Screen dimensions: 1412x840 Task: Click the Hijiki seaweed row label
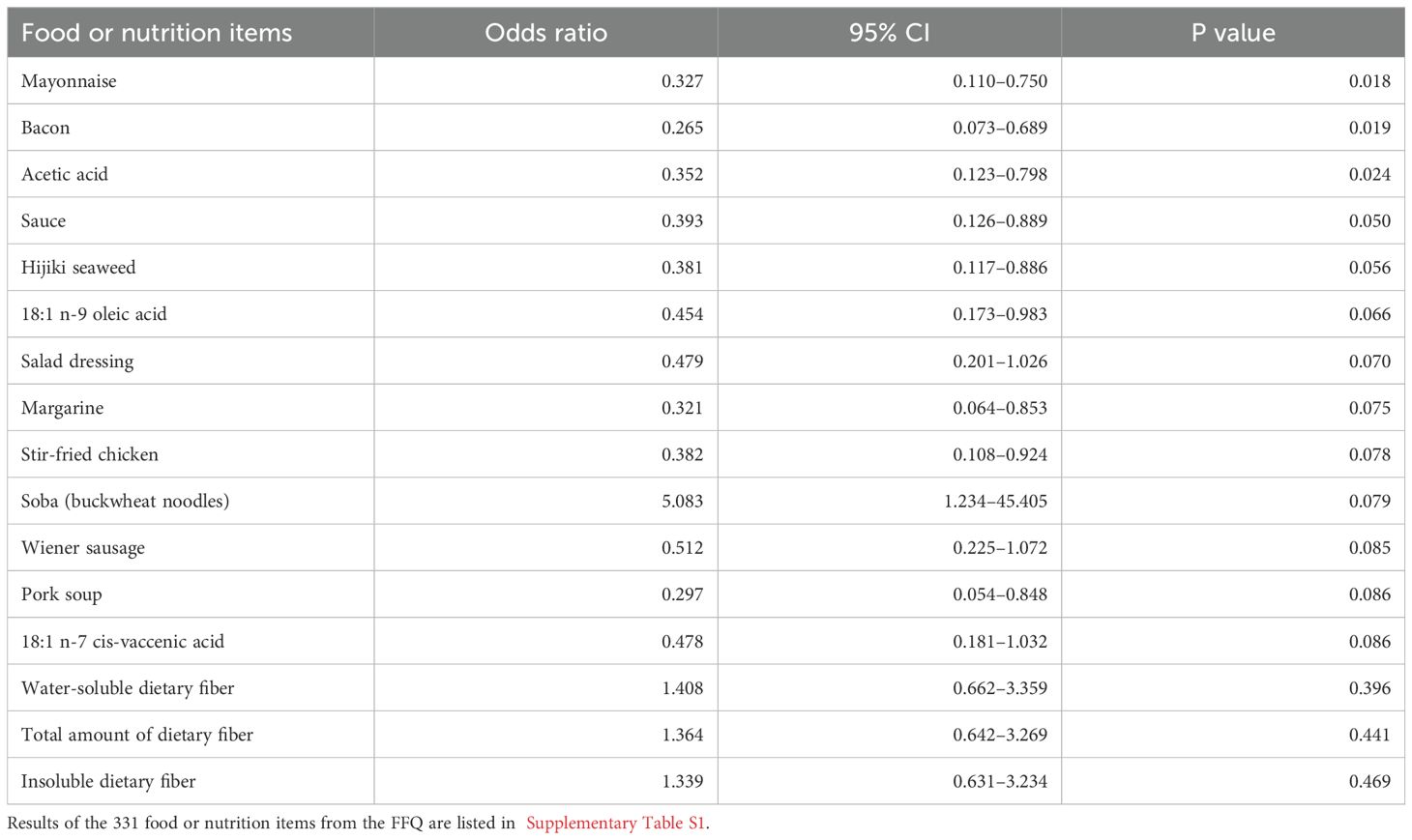(x=78, y=268)
